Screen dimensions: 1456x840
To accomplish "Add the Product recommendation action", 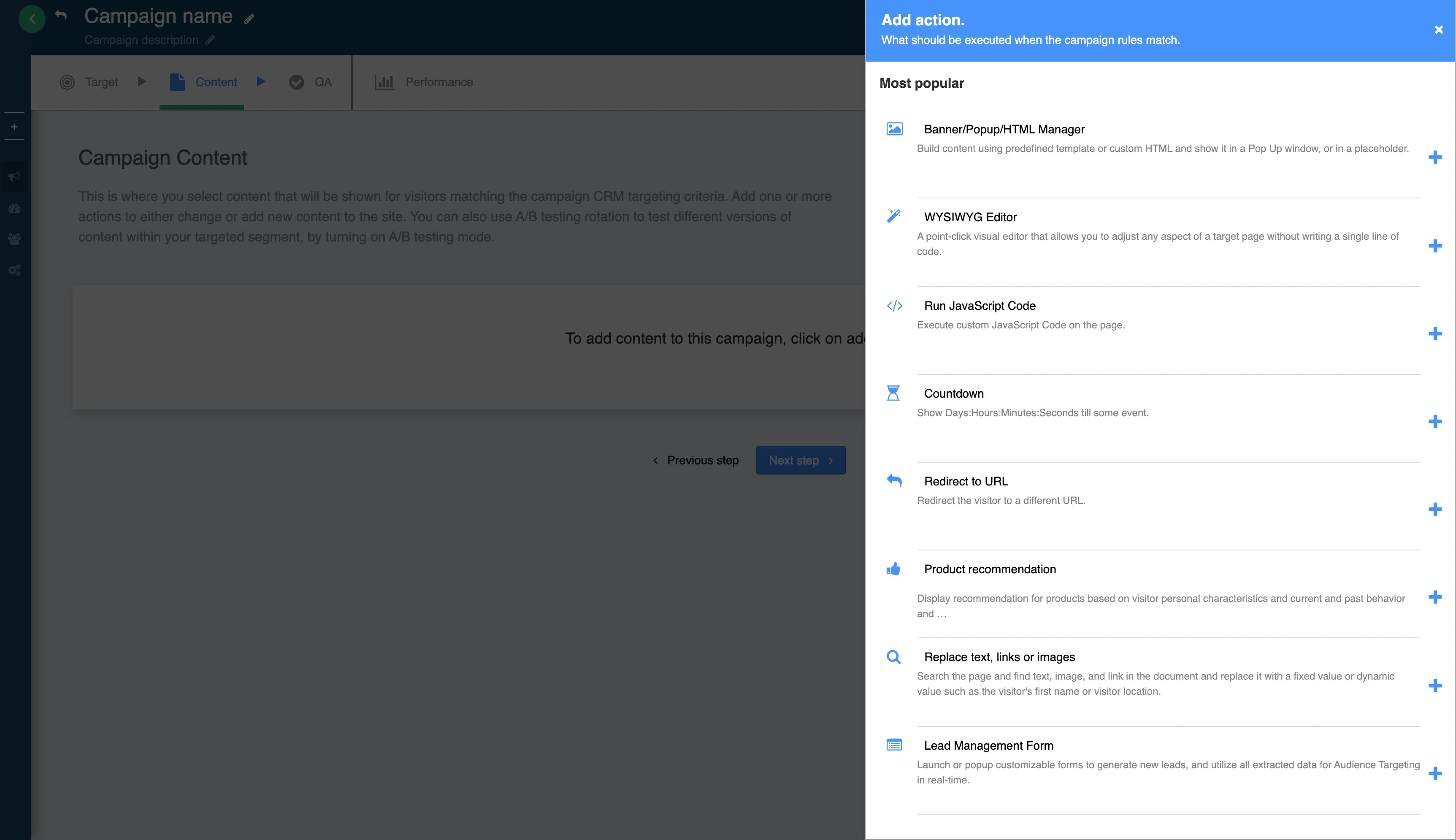I will click(1434, 596).
